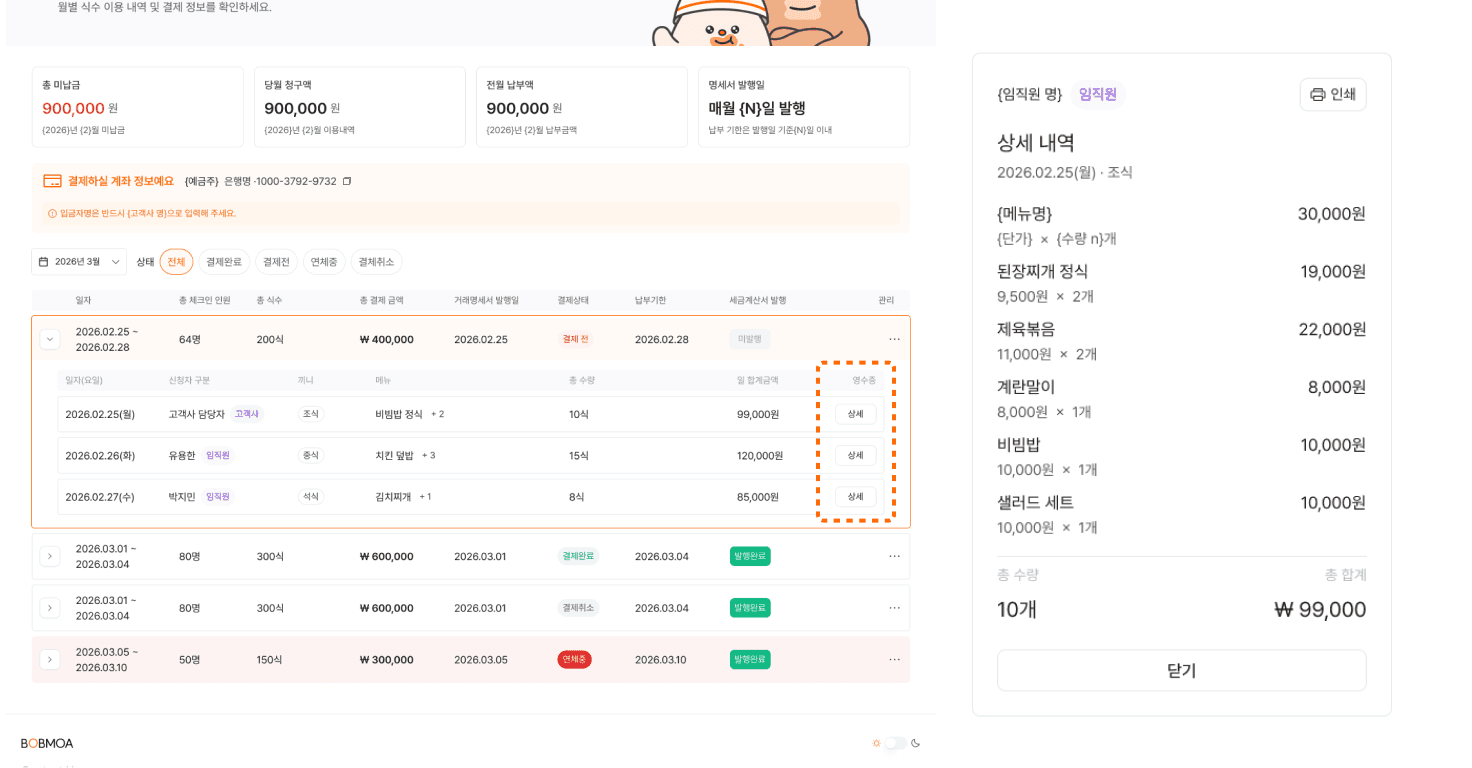Copy the account number 1000-3792-9732
The width and height of the screenshot is (1472, 768).
coord(347,181)
